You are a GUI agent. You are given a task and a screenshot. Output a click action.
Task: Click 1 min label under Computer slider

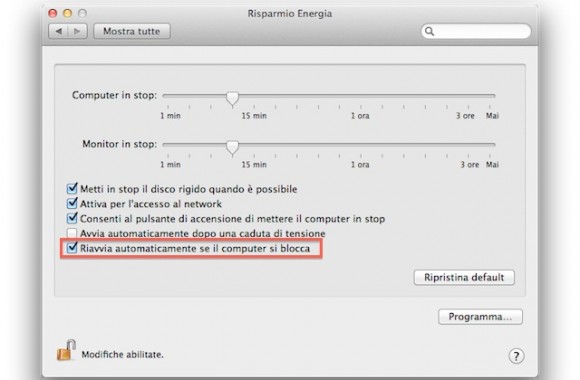[170, 116]
